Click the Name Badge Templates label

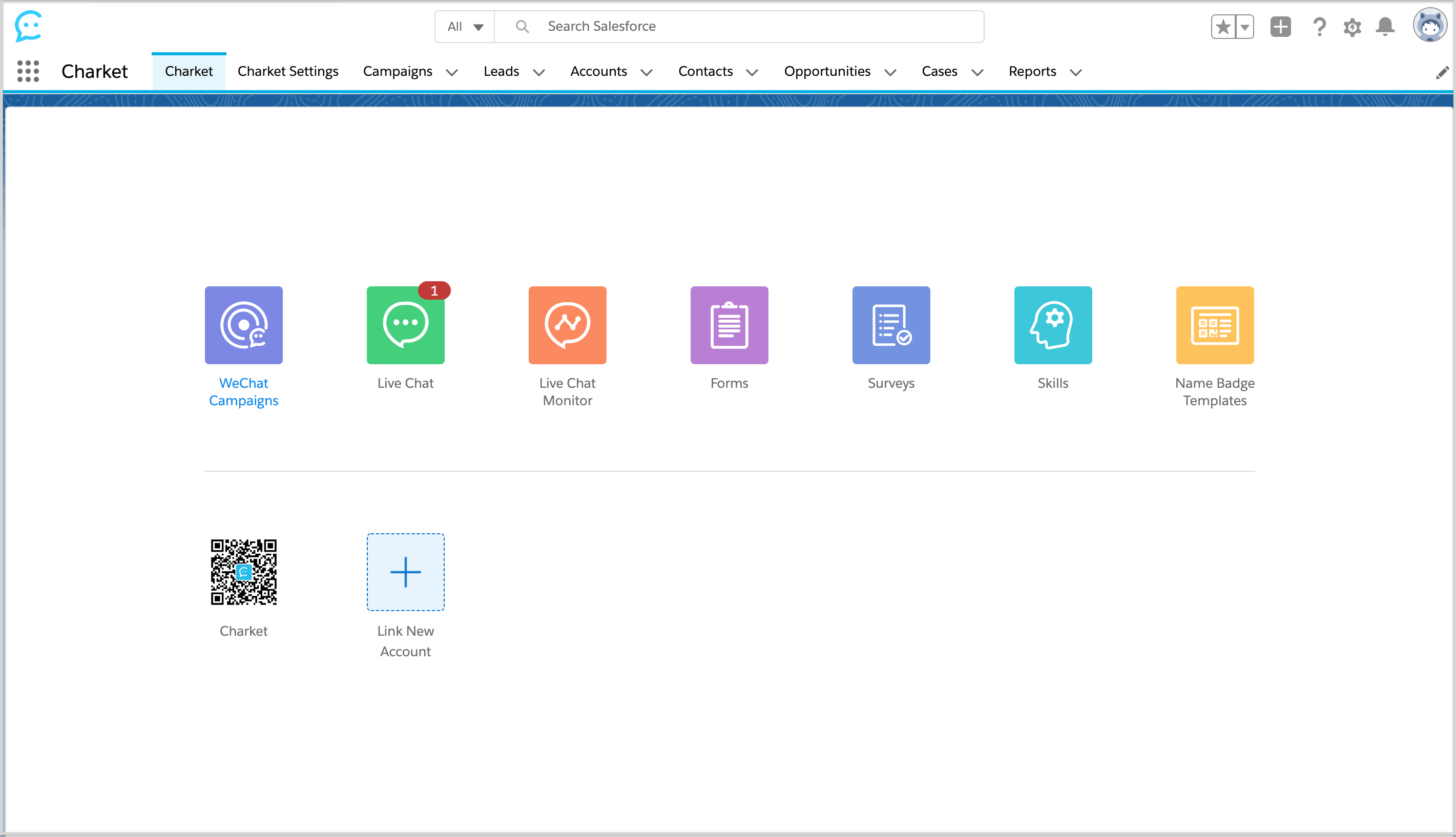tap(1215, 391)
